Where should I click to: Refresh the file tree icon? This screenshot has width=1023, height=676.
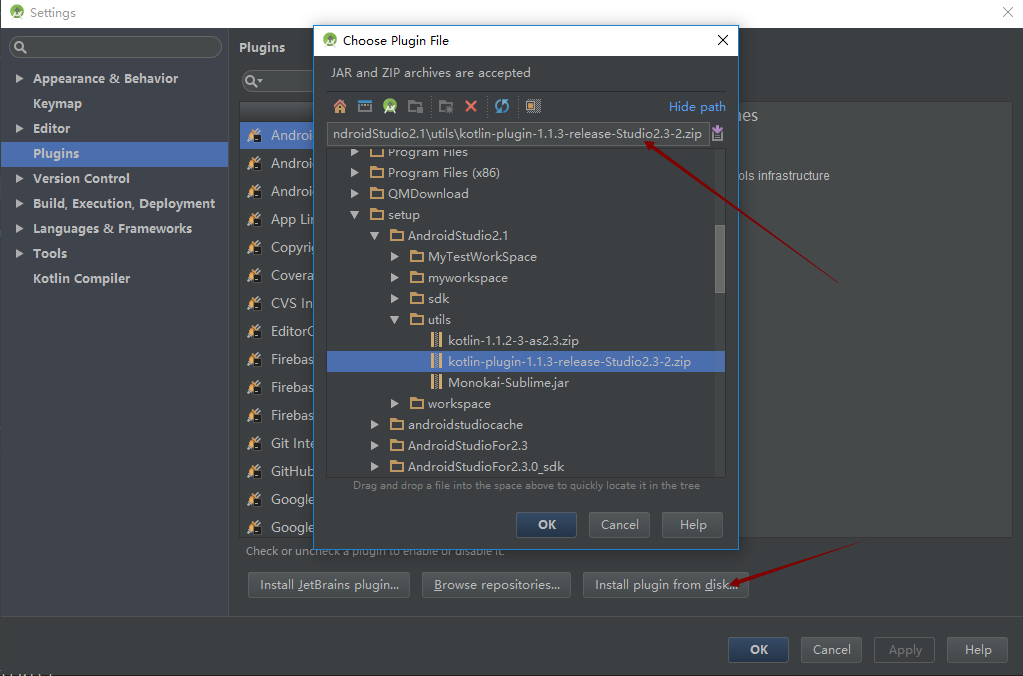click(x=502, y=106)
